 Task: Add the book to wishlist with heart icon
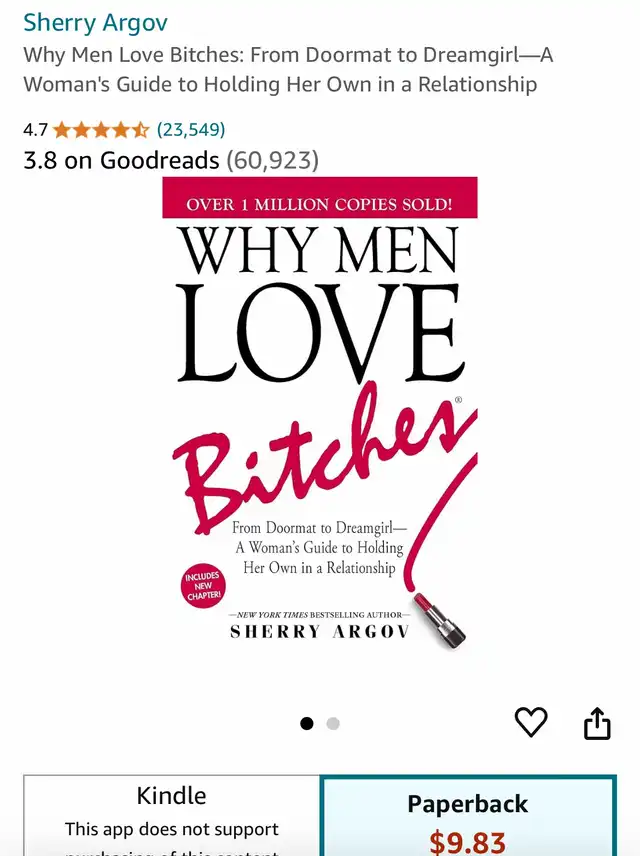point(531,722)
